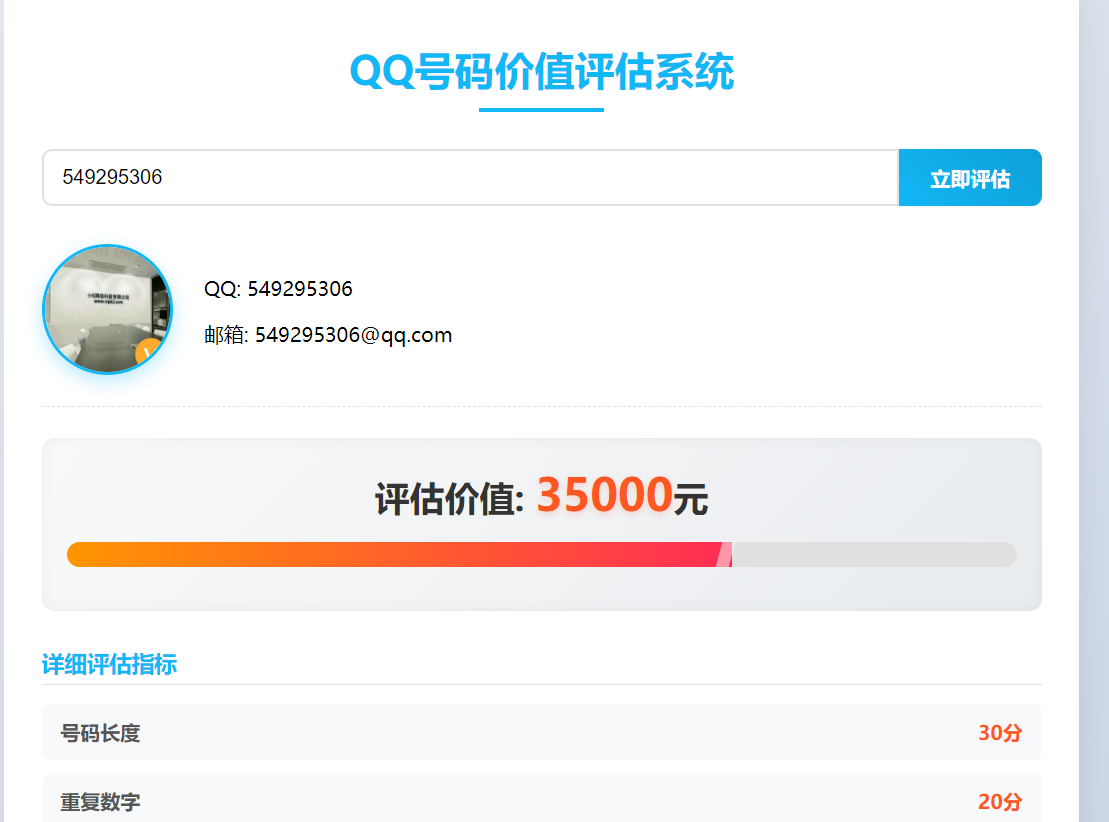Viewport: 1109px width, 822px height.
Task: Select the email 549295306@qq.com
Action: click(x=354, y=335)
